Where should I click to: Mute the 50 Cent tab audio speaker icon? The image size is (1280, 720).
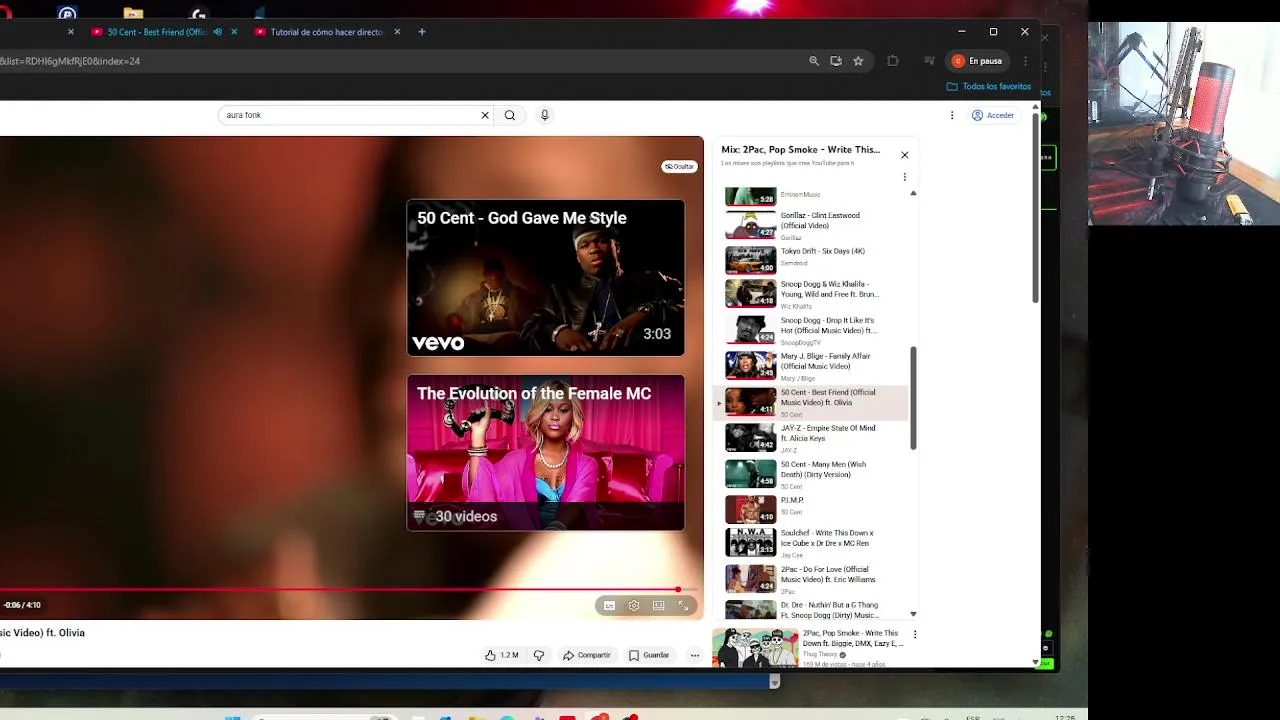[218, 32]
